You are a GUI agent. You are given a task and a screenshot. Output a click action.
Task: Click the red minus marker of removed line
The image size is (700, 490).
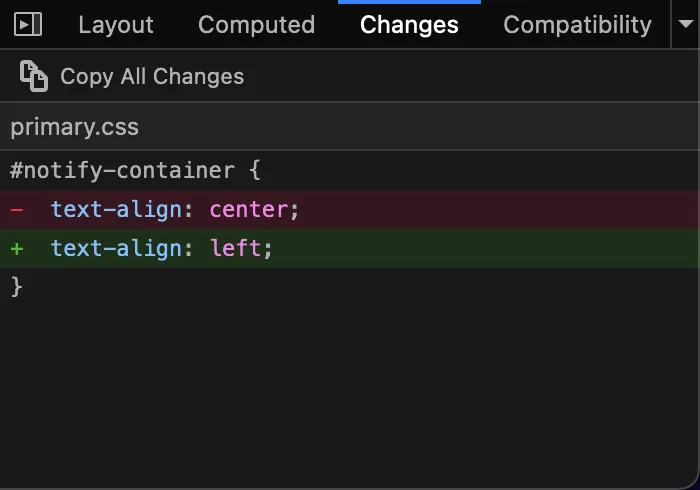click(x=17, y=210)
